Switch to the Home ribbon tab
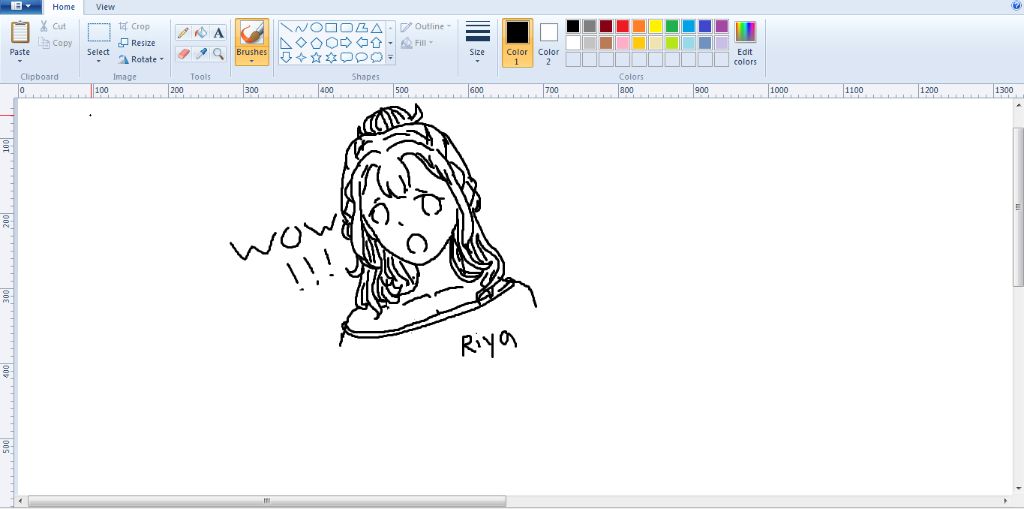The image size is (1024, 509). click(x=63, y=7)
